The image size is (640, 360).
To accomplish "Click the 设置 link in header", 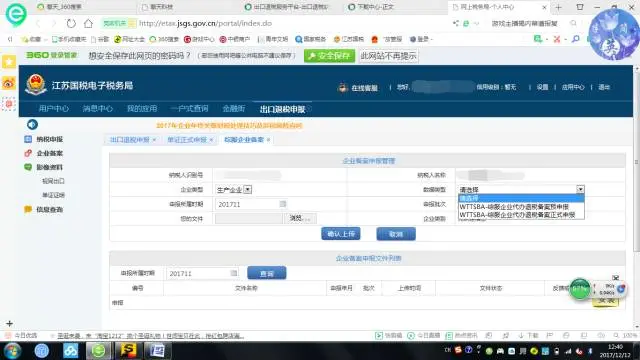I will point(542,87).
